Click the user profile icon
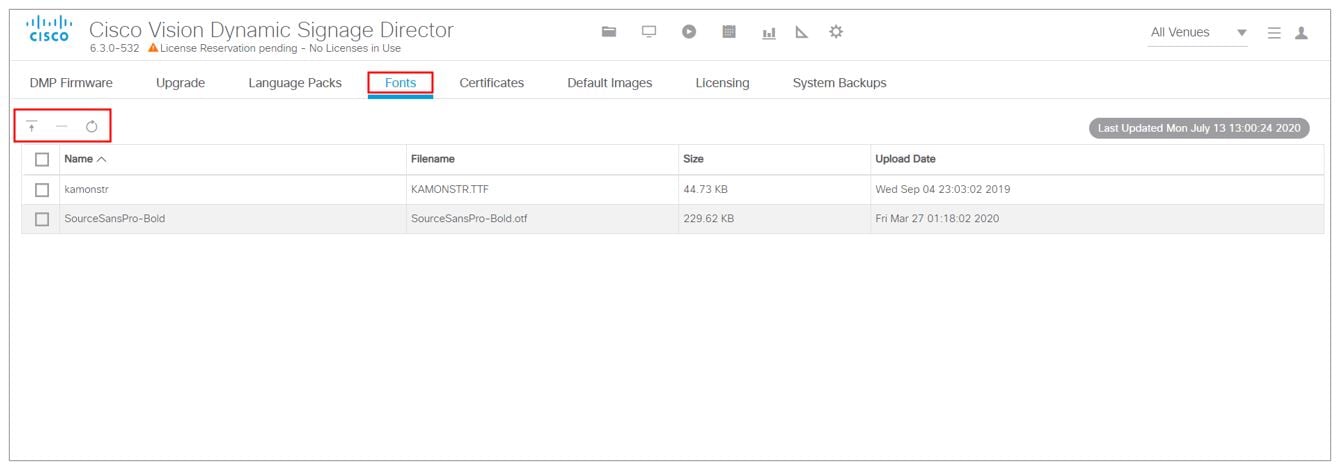This screenshot has height=468, width=1337. 1301,33
